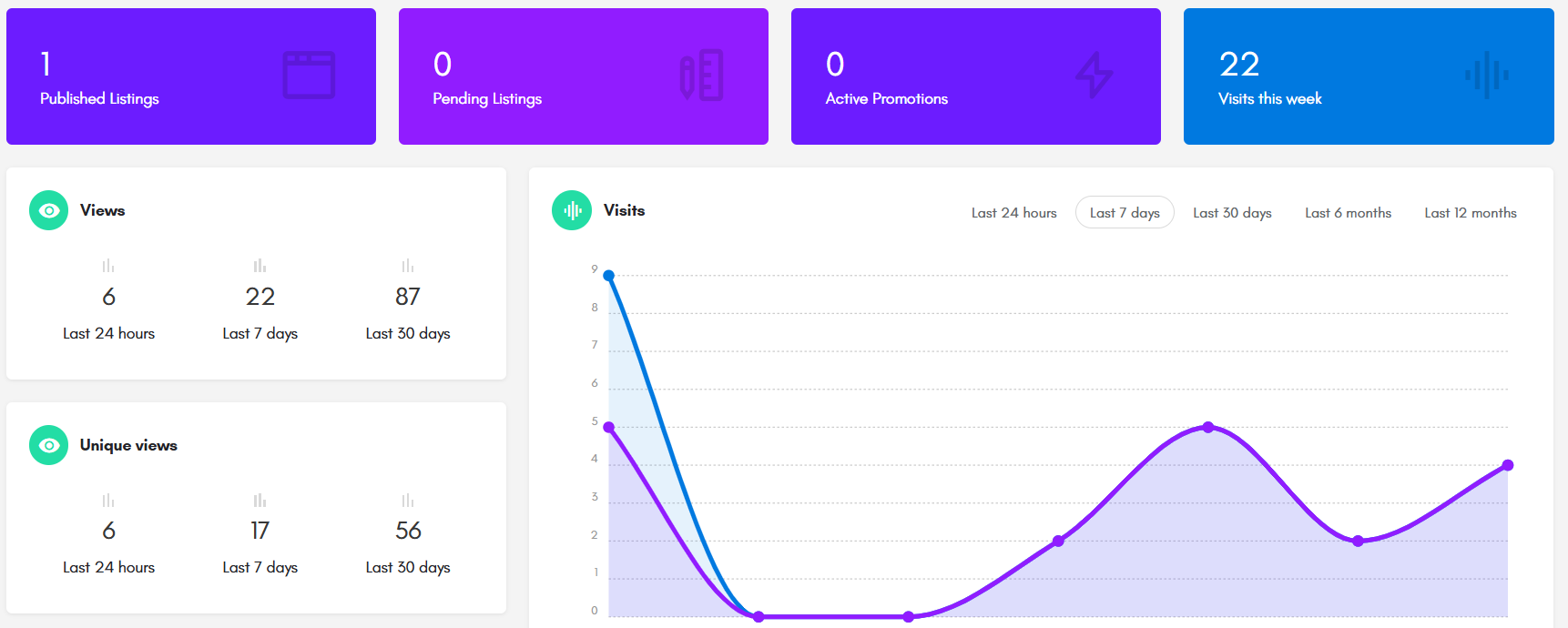This screenshot has width=1568, height=628.
Task: Select the Last 7 days chart range
Action: click(1125, 213)
